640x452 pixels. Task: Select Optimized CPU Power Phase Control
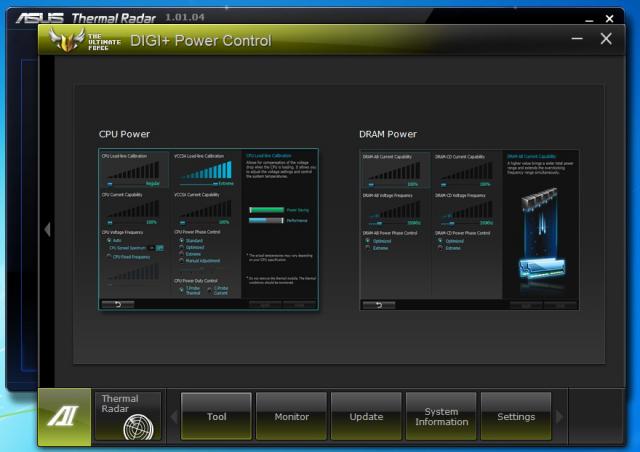pyautogui.click(x=182, y=247)
